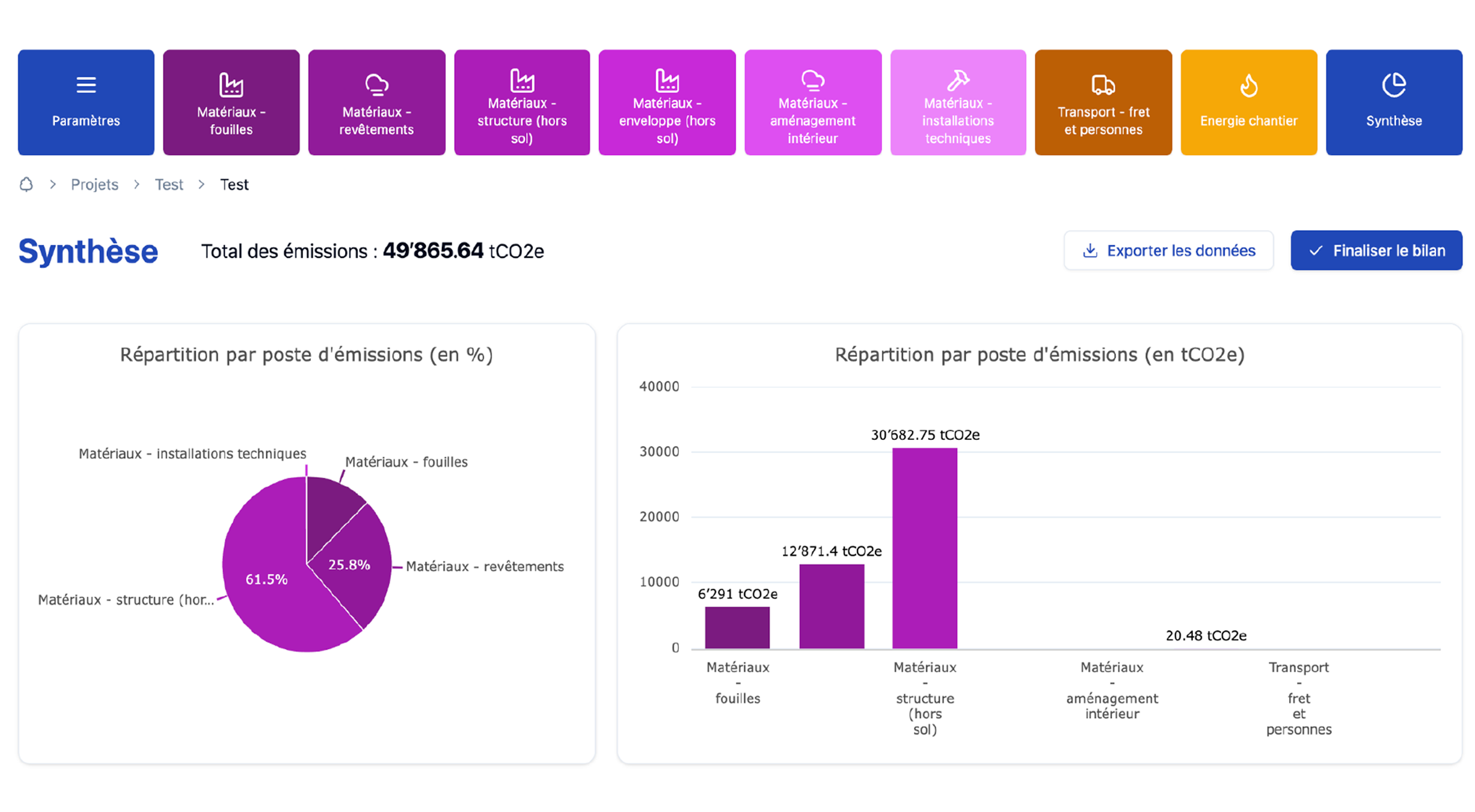The height and width of the screenshot is (812, 1475).
Task: Click the 30'682.75 tCO2e value label
Action: 925,435
